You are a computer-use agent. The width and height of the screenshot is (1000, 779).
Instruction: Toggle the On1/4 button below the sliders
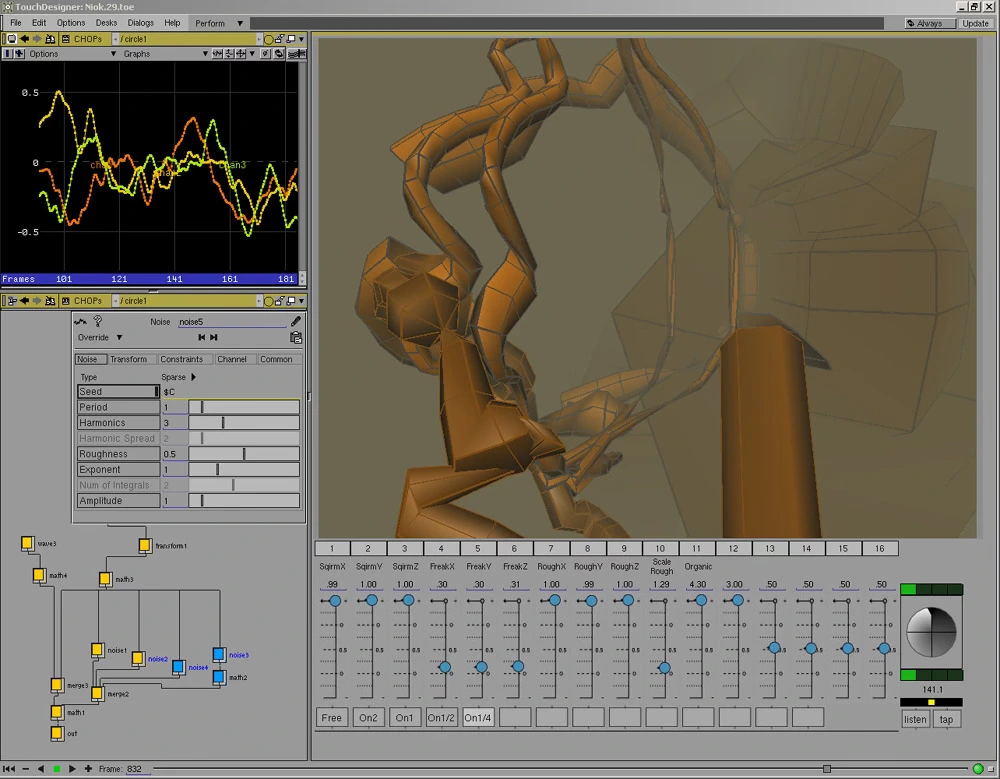pyautogui.click(x=478, y=718)
